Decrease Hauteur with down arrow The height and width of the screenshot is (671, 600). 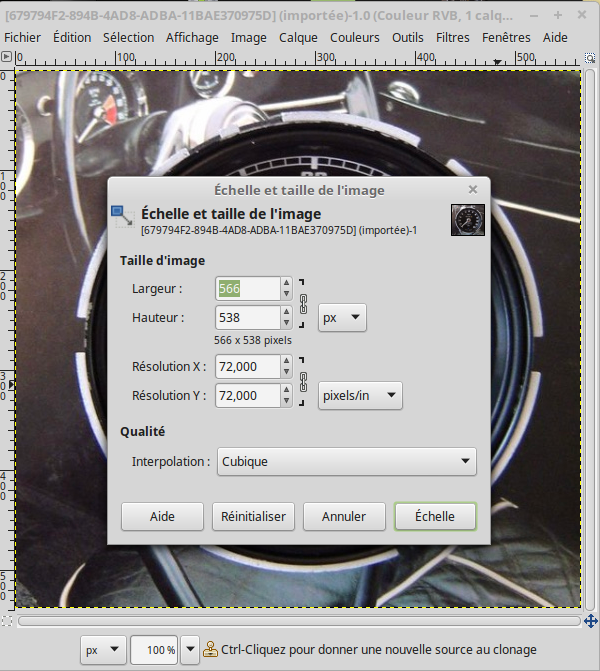286,323
